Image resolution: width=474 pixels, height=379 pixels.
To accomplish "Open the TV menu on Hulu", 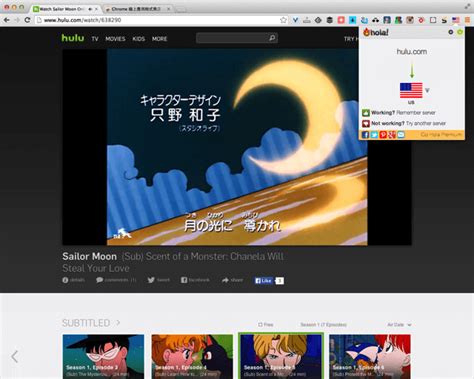I will (x=95, y=39).
